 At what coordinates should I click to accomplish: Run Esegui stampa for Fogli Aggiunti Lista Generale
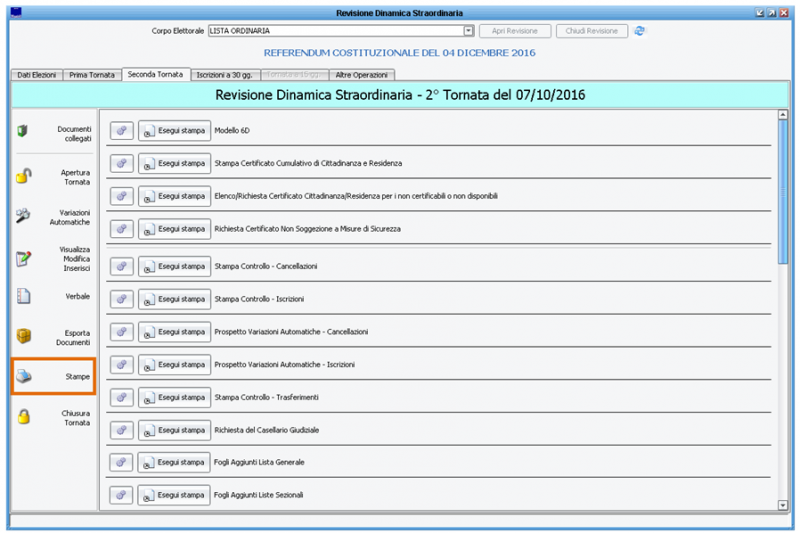(x=174, y=462)
